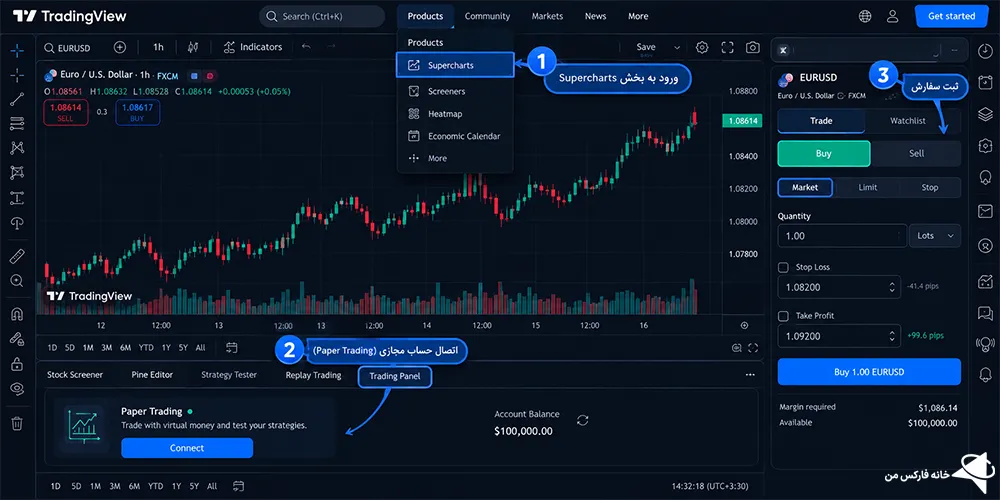Select the Market order type
This screenshot has width=1000, height=500.
[x=805, y=188]
